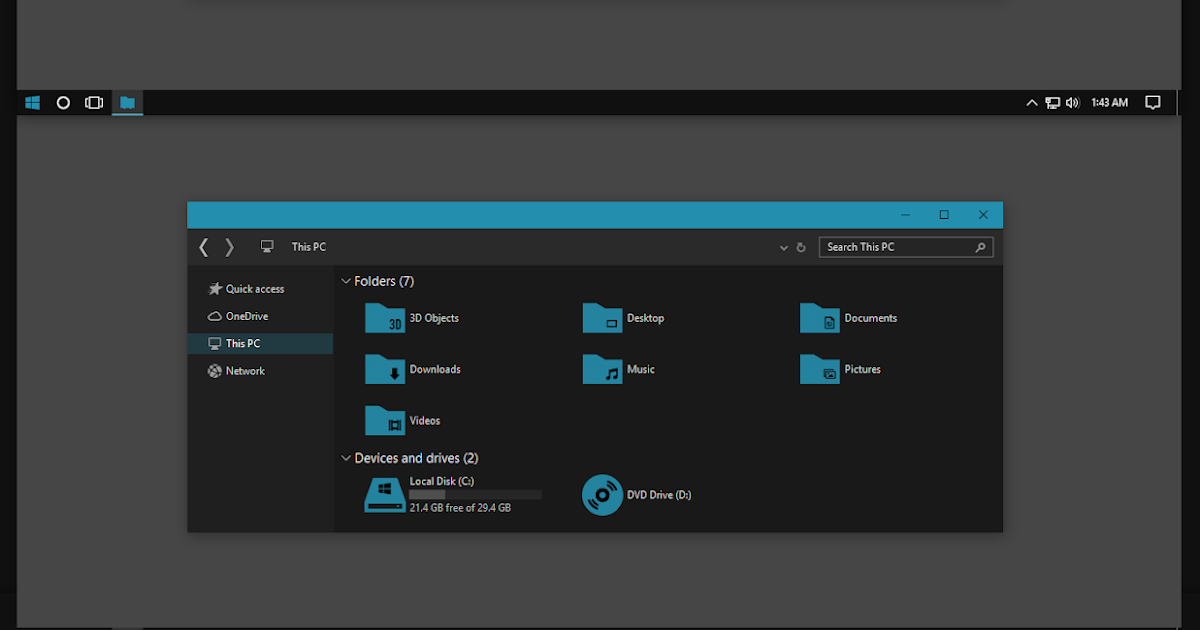Go forward in File Explorer
The image size is (1200, 630).
point(229,247)
